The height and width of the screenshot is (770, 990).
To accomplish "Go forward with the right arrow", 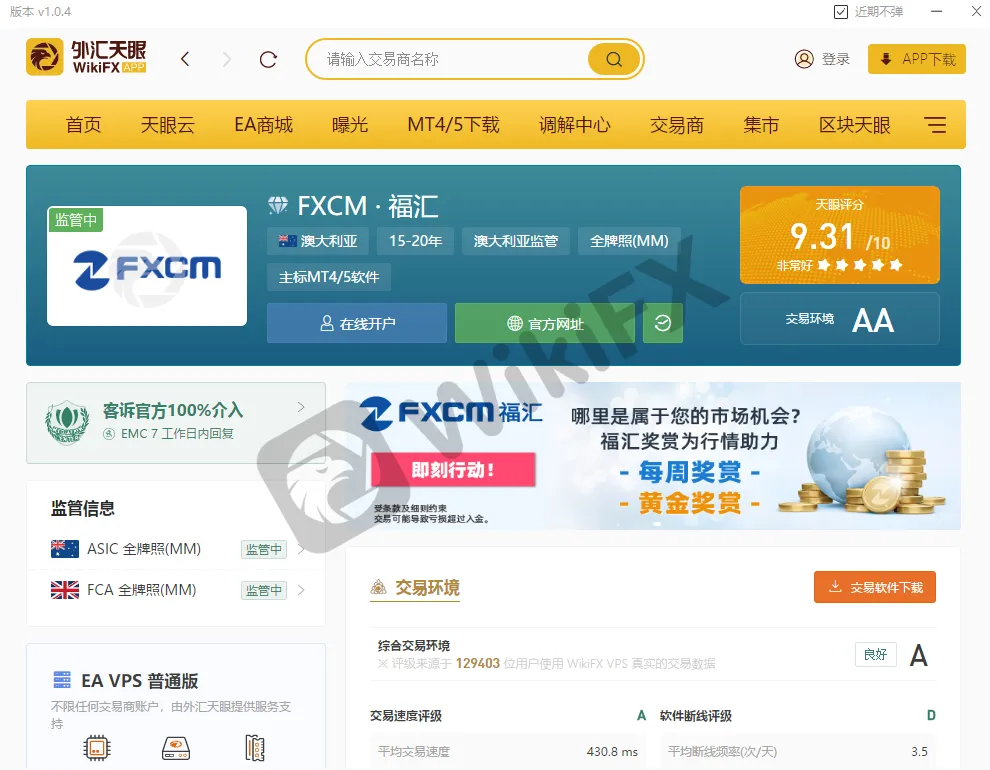I will (227, 59).
